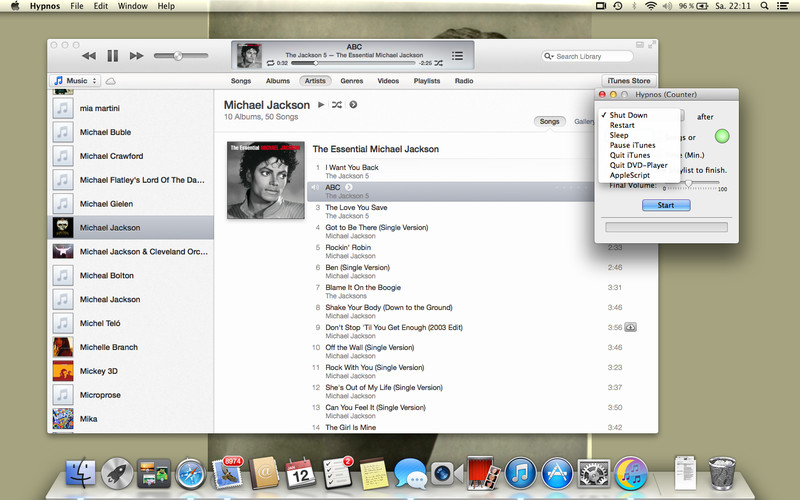Select artist Michel Teló in sidebar
Screen dimensions: 800x500
click(131, 323)
